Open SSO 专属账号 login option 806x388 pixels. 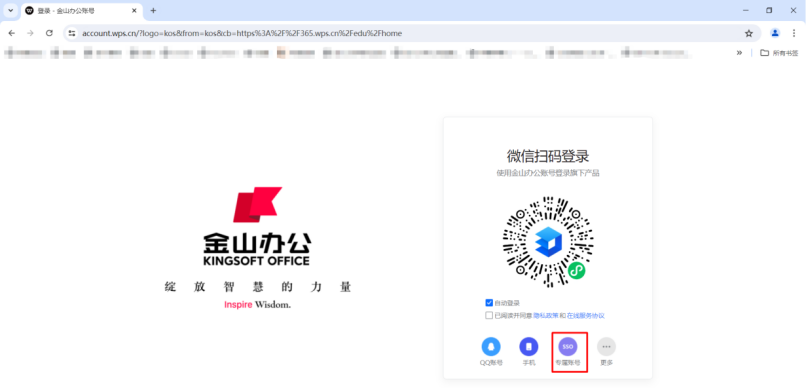tap(567, 347)
